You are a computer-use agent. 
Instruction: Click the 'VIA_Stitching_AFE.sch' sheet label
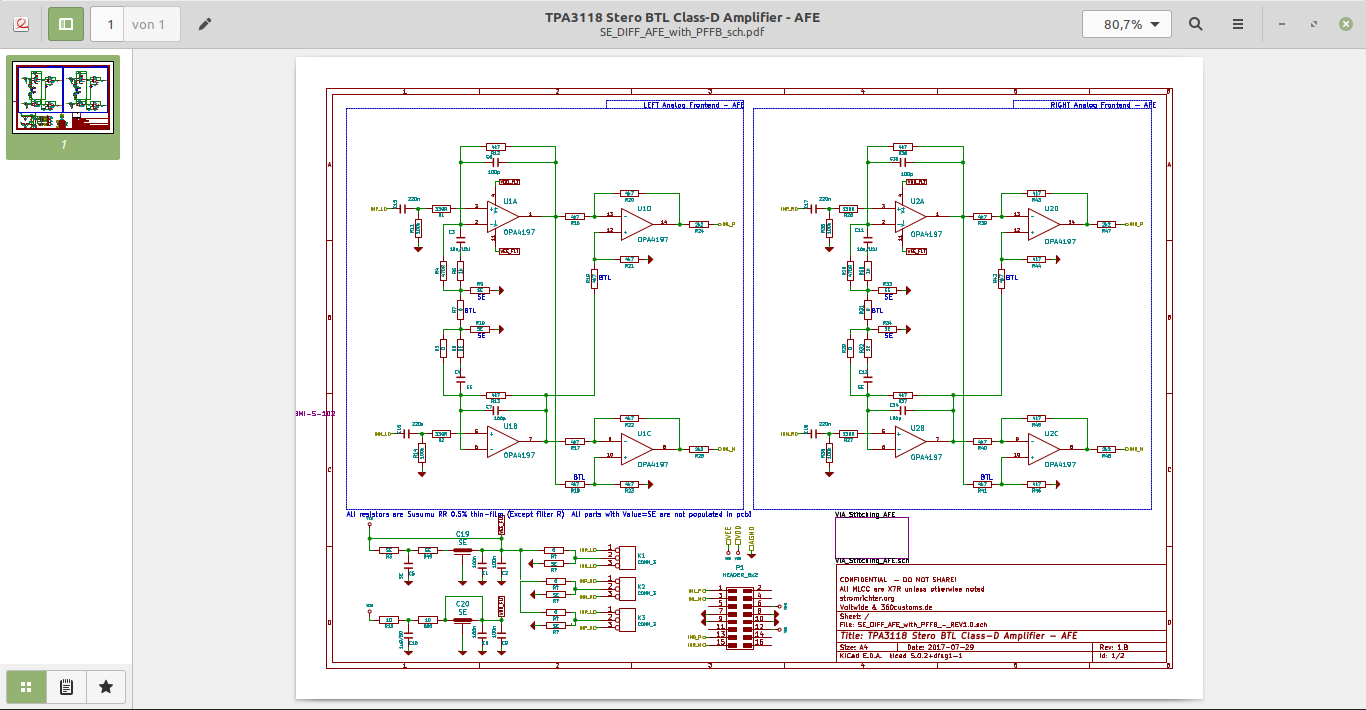pos(872,561)
